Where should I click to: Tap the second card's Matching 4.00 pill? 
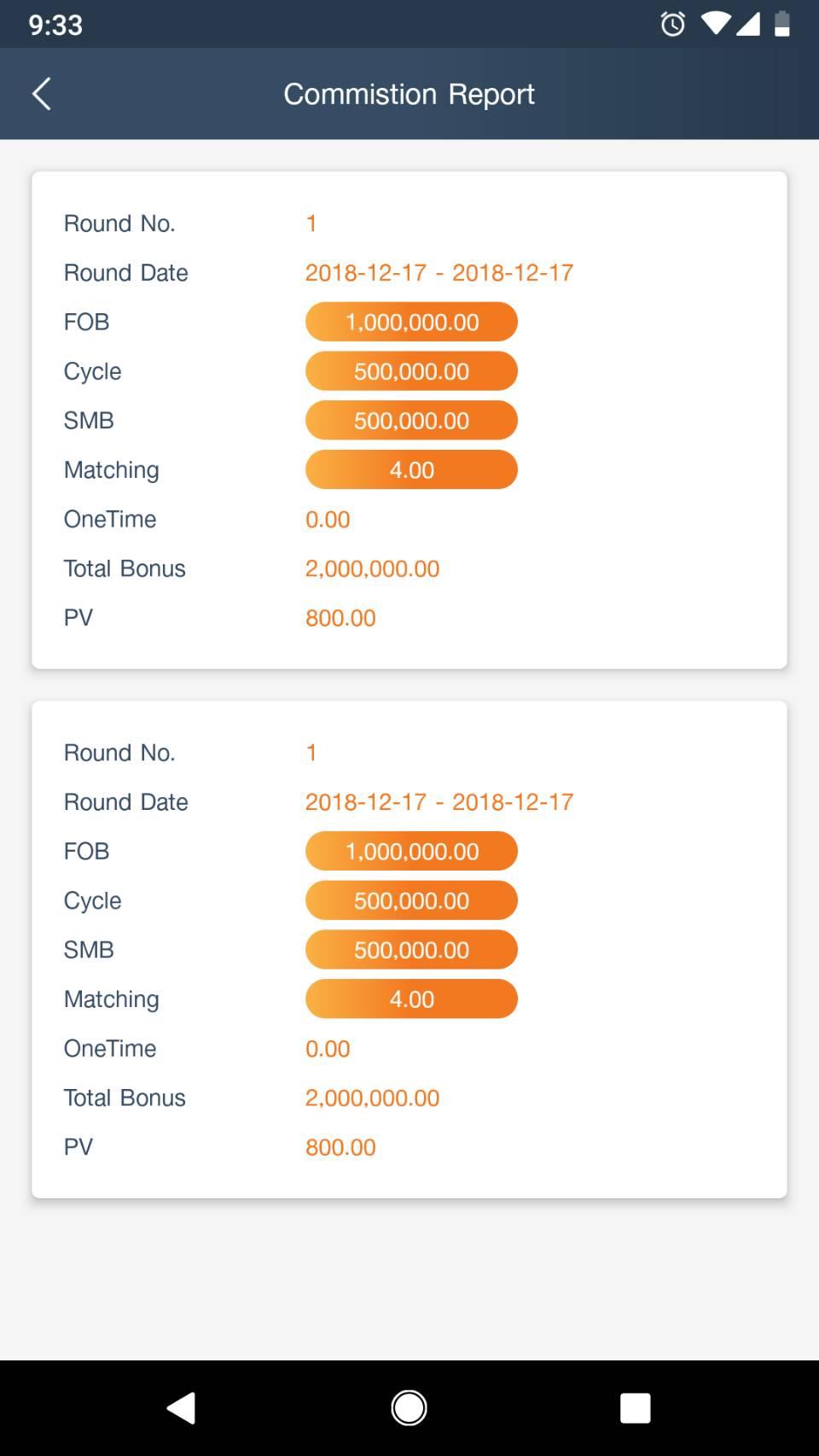point(411,999)
